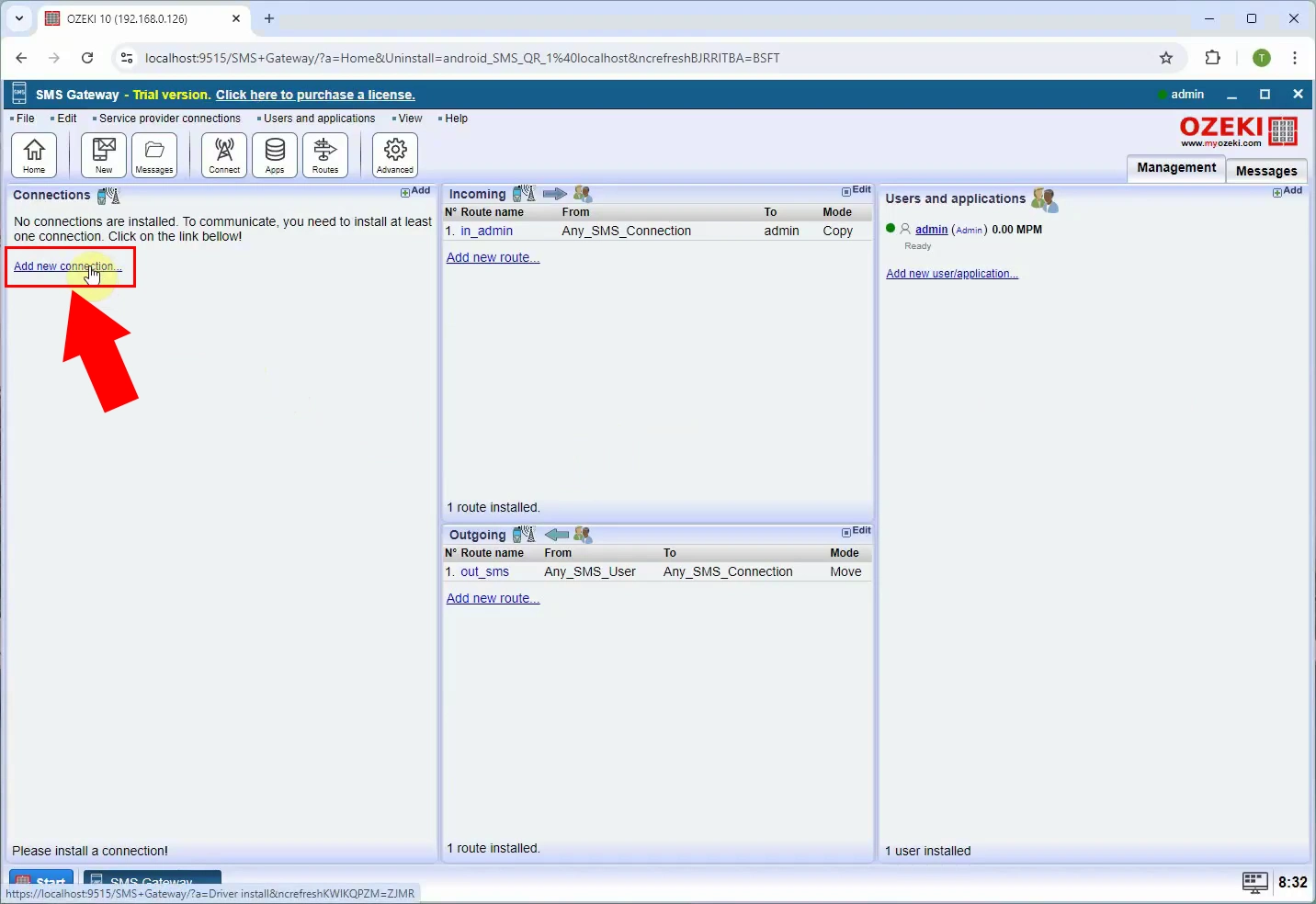This screenshot has width=1316, height=904.
Task: Maximize the SMS Gateway inner window
Action: 1265,95
